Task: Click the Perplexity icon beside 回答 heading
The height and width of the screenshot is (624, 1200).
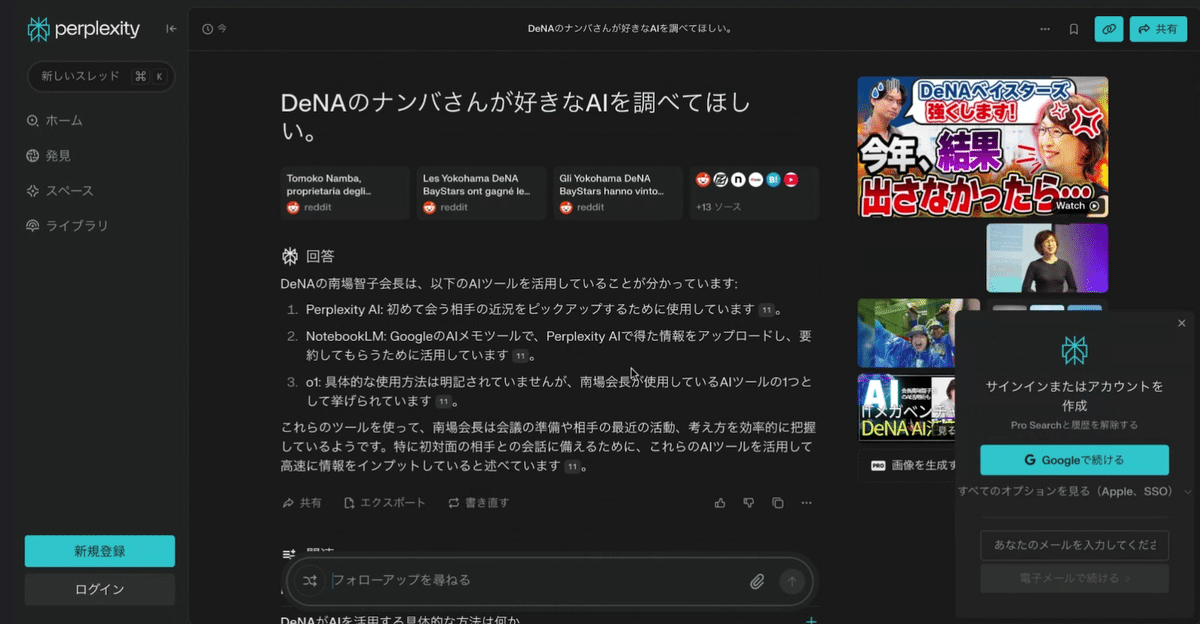Action: pyautogui.click(x=290, y=255)
